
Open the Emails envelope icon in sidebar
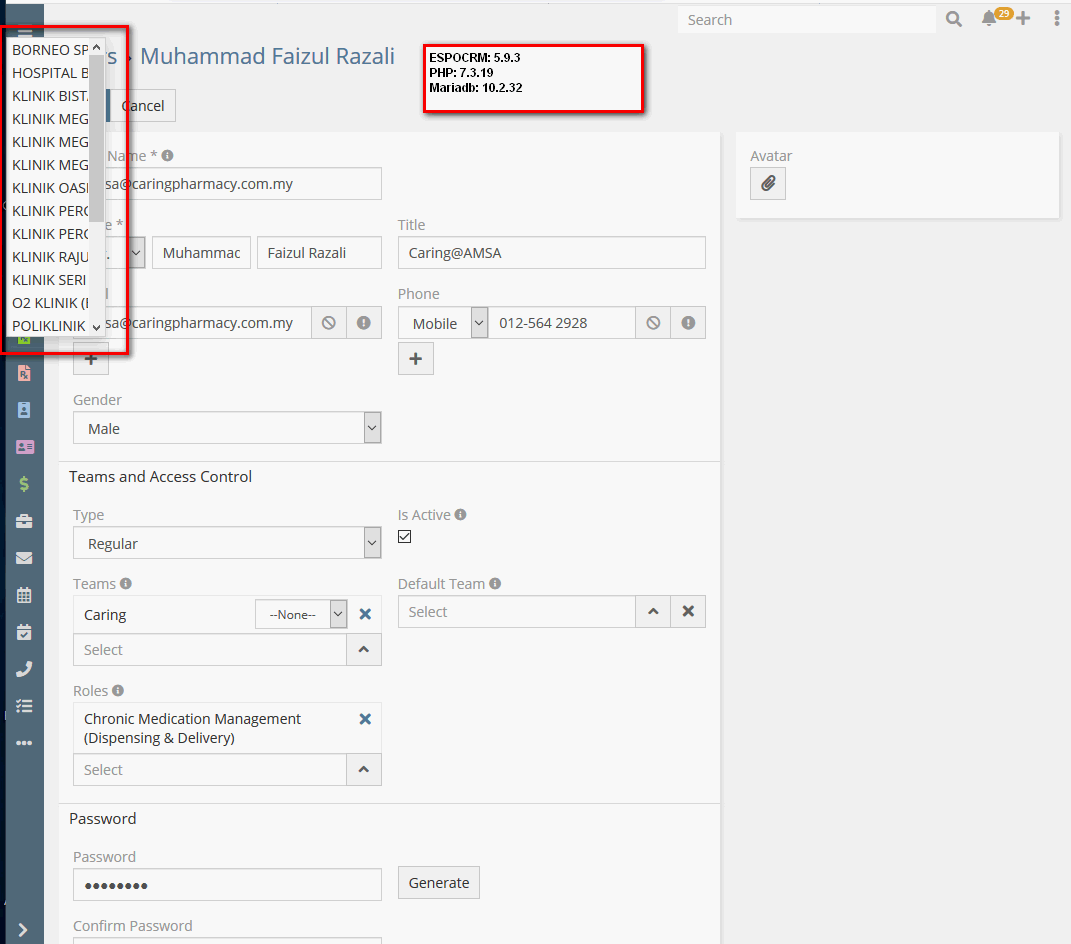[24, 558]
